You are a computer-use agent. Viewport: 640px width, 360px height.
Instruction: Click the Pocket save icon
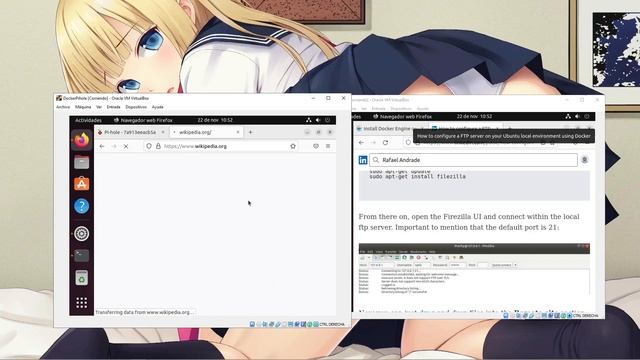pos(316,146)
